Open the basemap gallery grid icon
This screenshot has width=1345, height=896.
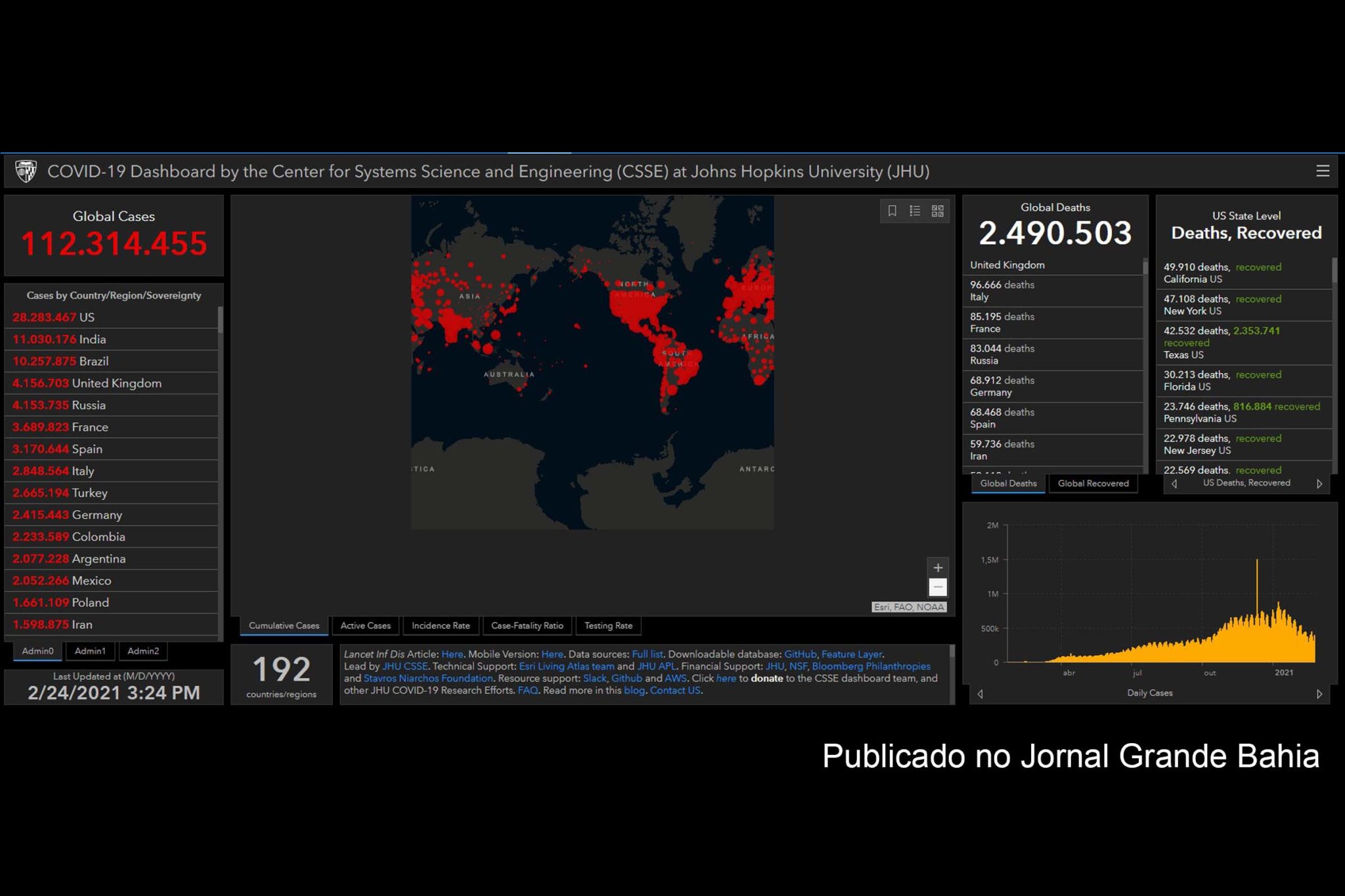(x=938, y=211)
